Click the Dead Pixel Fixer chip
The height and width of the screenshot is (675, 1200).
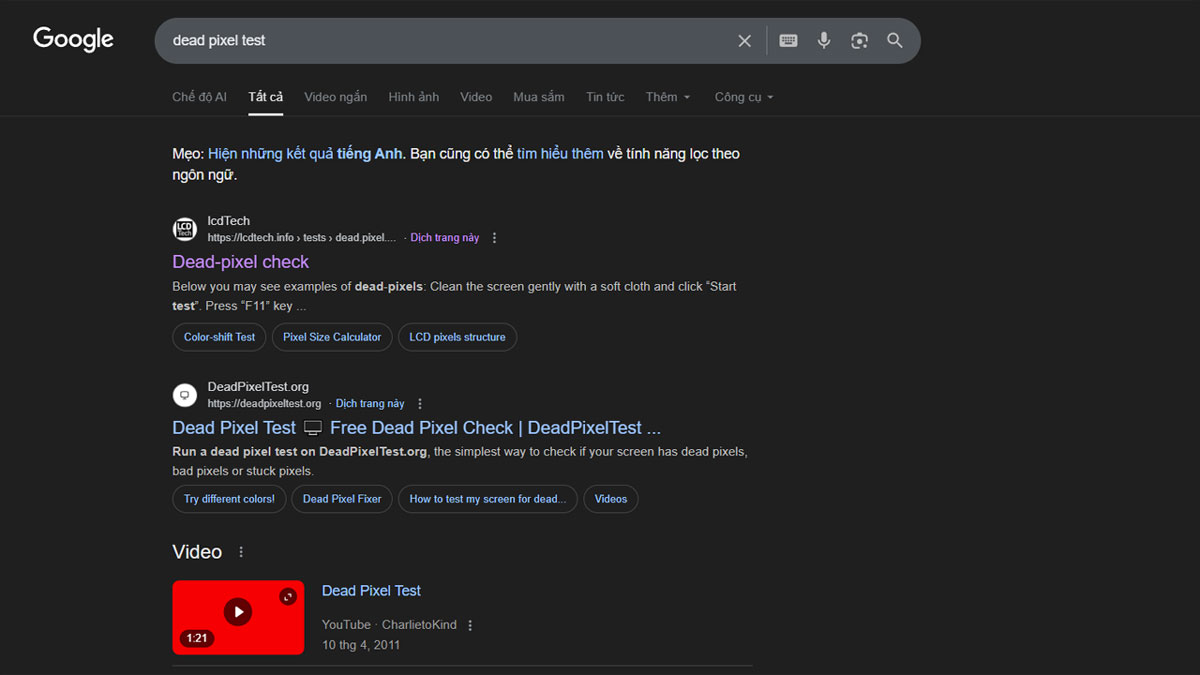(x=342, y=499)
